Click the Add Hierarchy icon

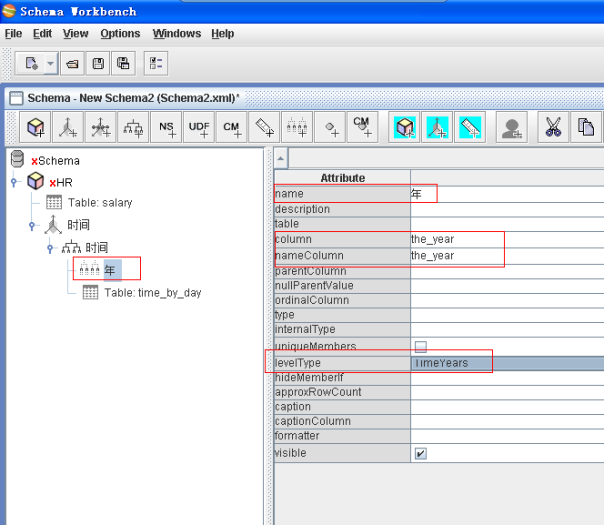click(133, 127)
